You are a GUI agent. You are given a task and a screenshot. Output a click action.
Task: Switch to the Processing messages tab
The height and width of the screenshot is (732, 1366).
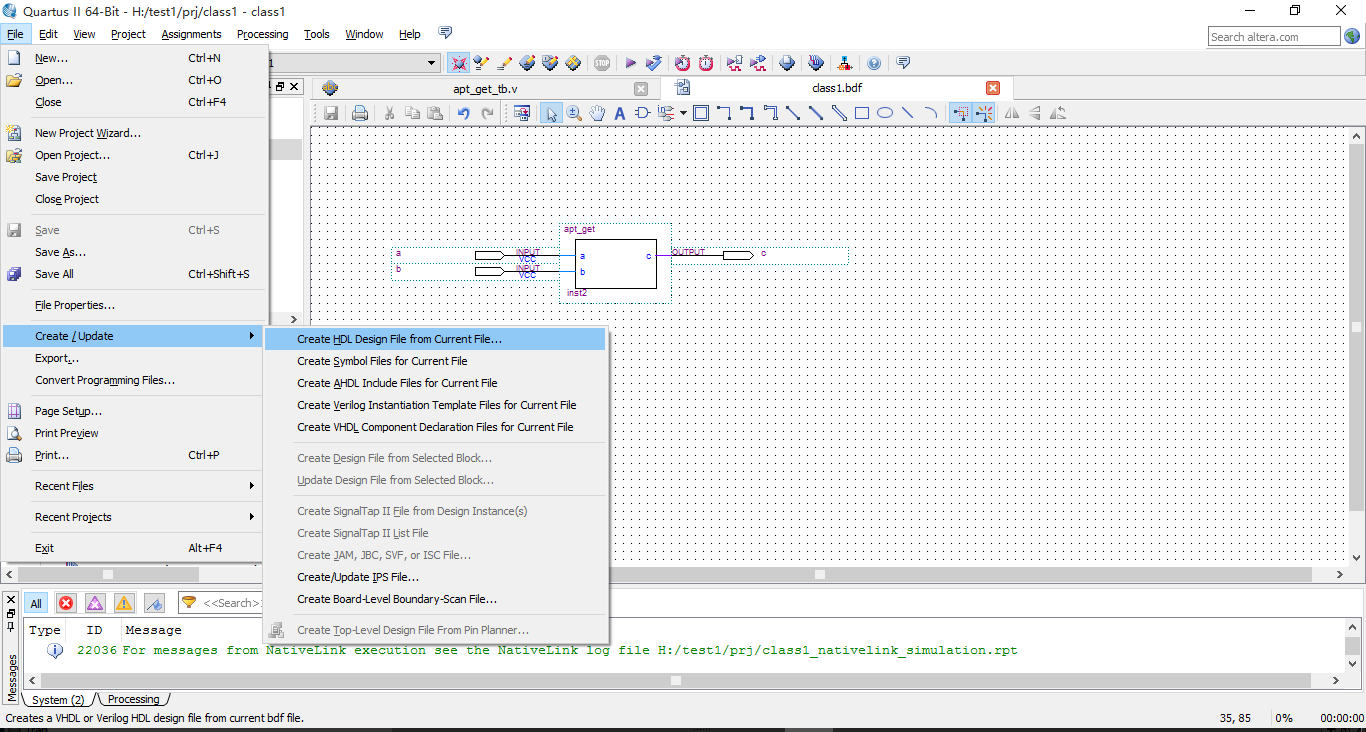click(133, 700)
